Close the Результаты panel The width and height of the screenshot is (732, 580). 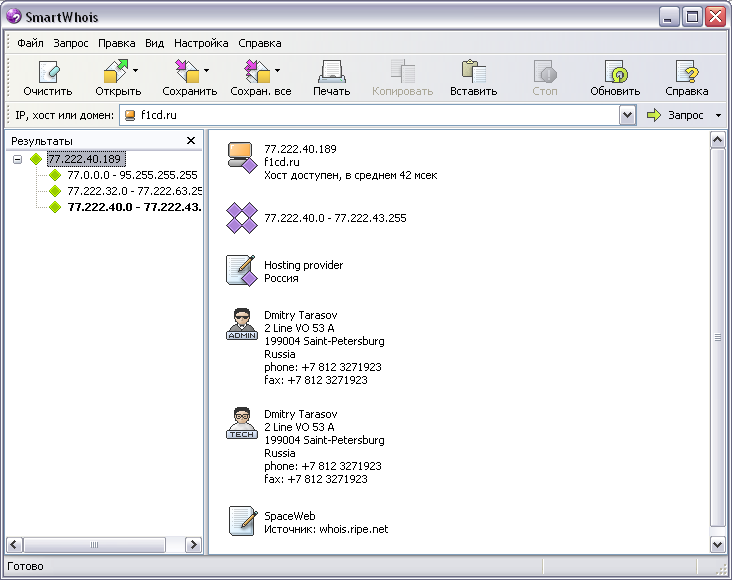tap(191, 141)
